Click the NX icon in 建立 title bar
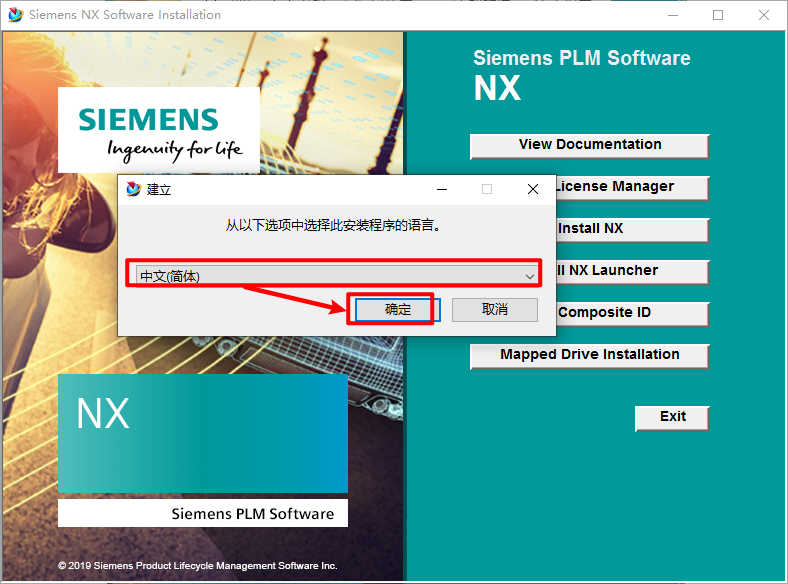This screenshot has height=584, width=788. [134, 189]
